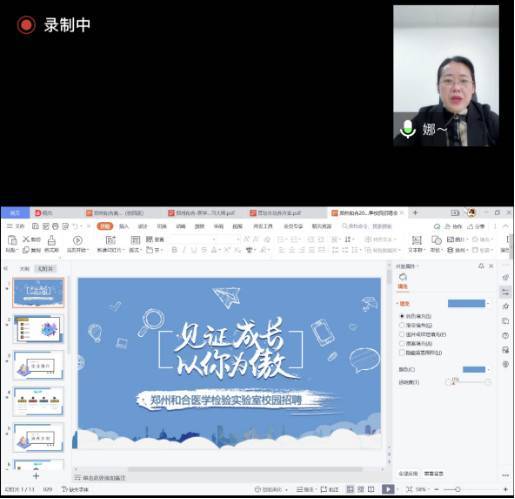Click the search commands input field
Viewport: 515px width, 499px height.
pyautogui.click(x=367, y=226)
